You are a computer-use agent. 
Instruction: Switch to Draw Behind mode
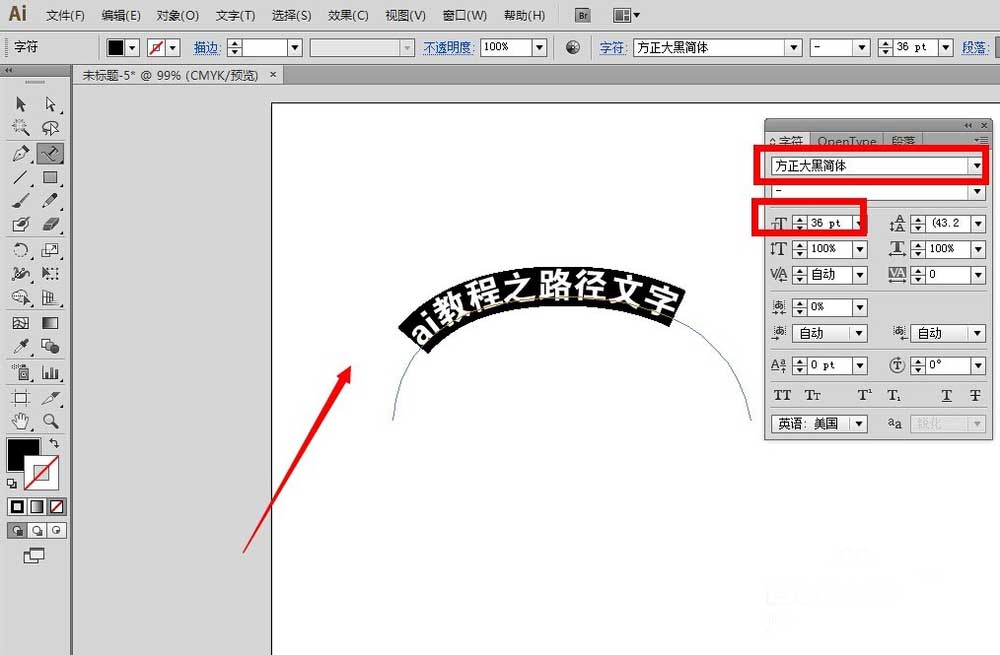[37, 531]
